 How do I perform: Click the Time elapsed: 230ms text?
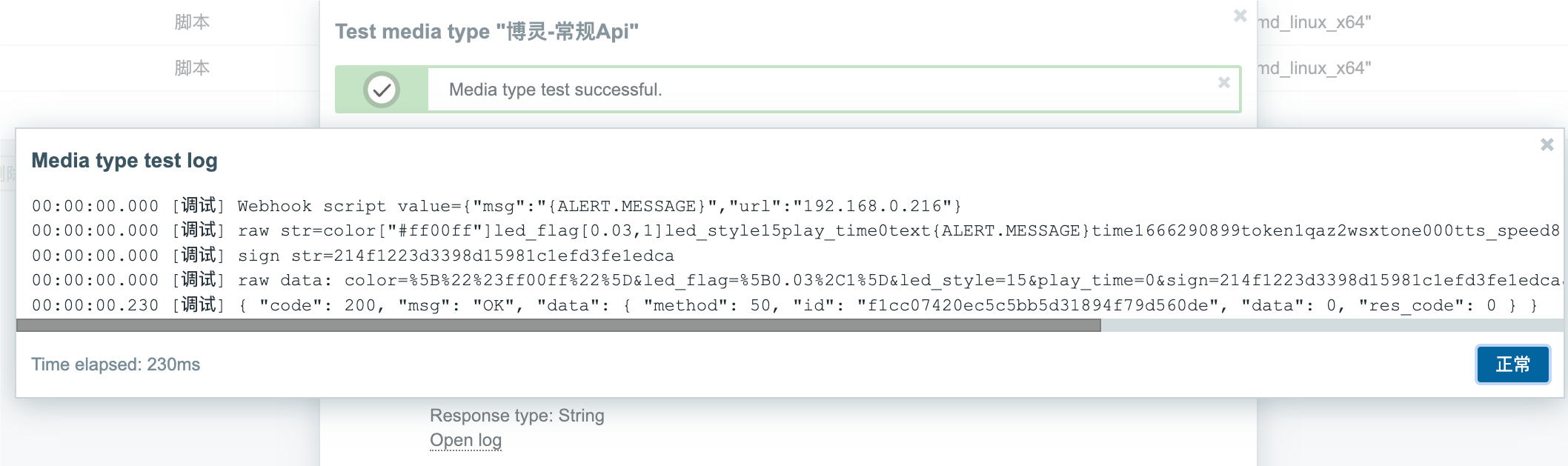116,365
